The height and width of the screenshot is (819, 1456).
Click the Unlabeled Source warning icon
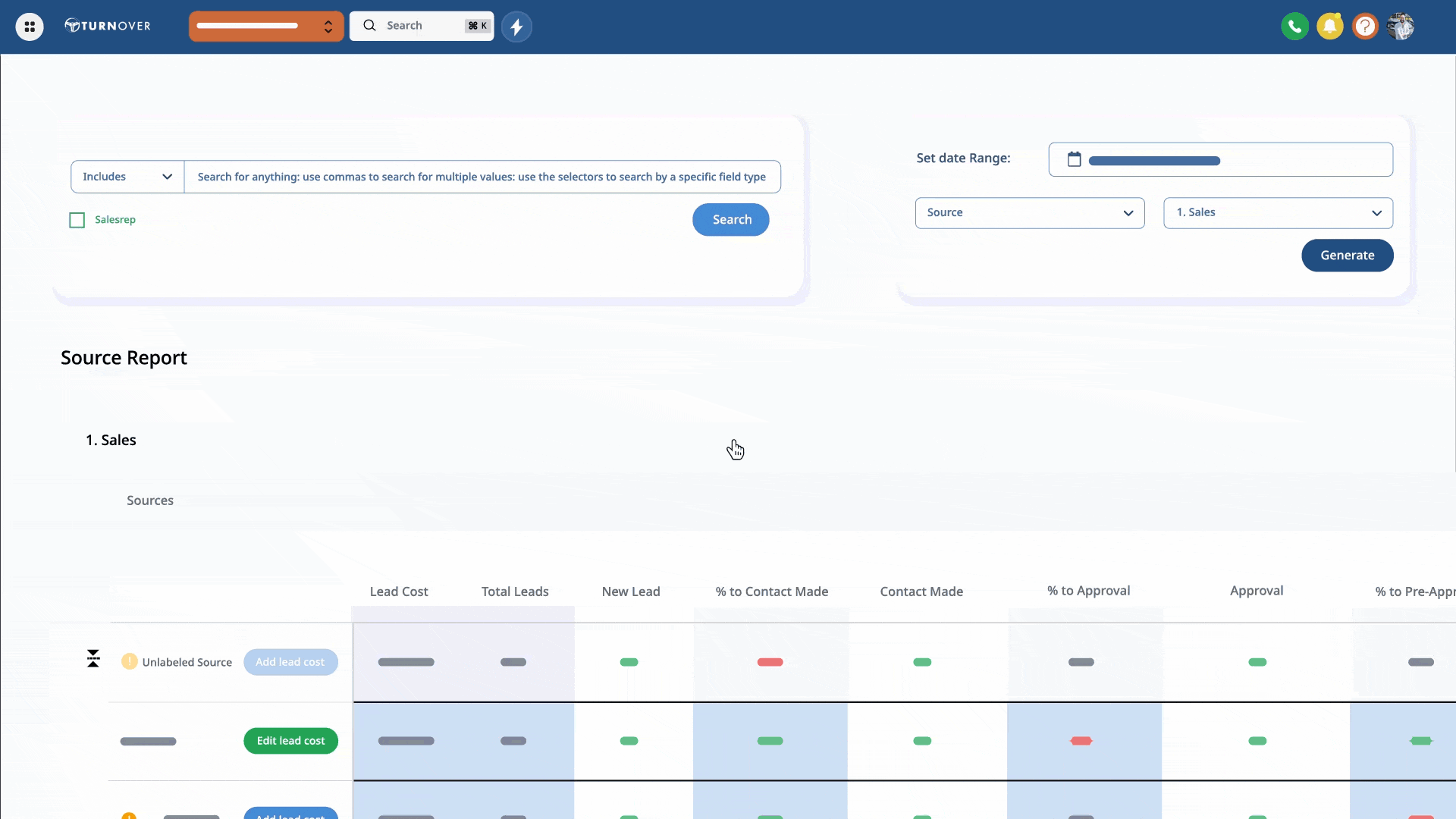(x=130, y=661)
